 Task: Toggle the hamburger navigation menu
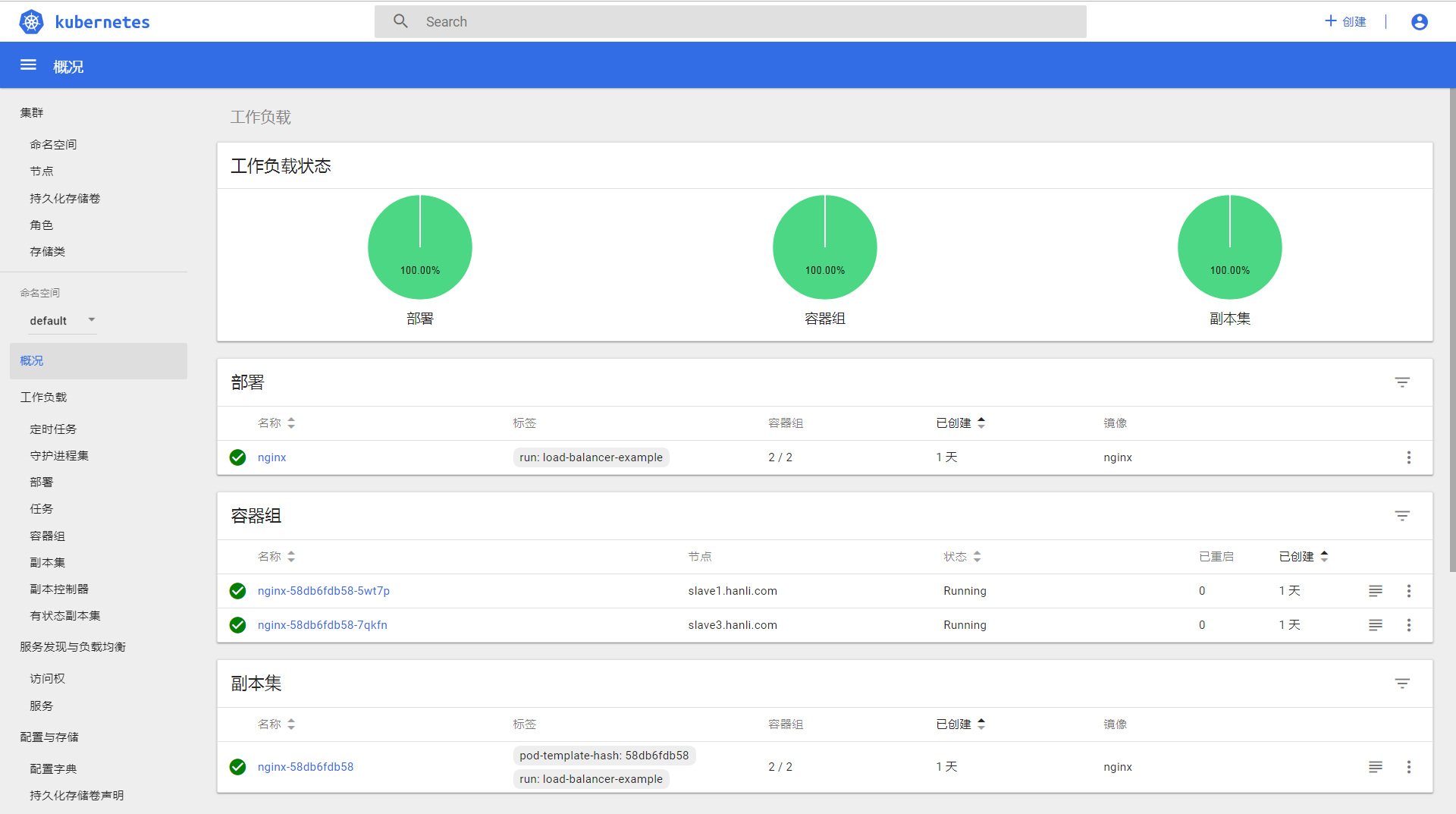coord(28,65)
